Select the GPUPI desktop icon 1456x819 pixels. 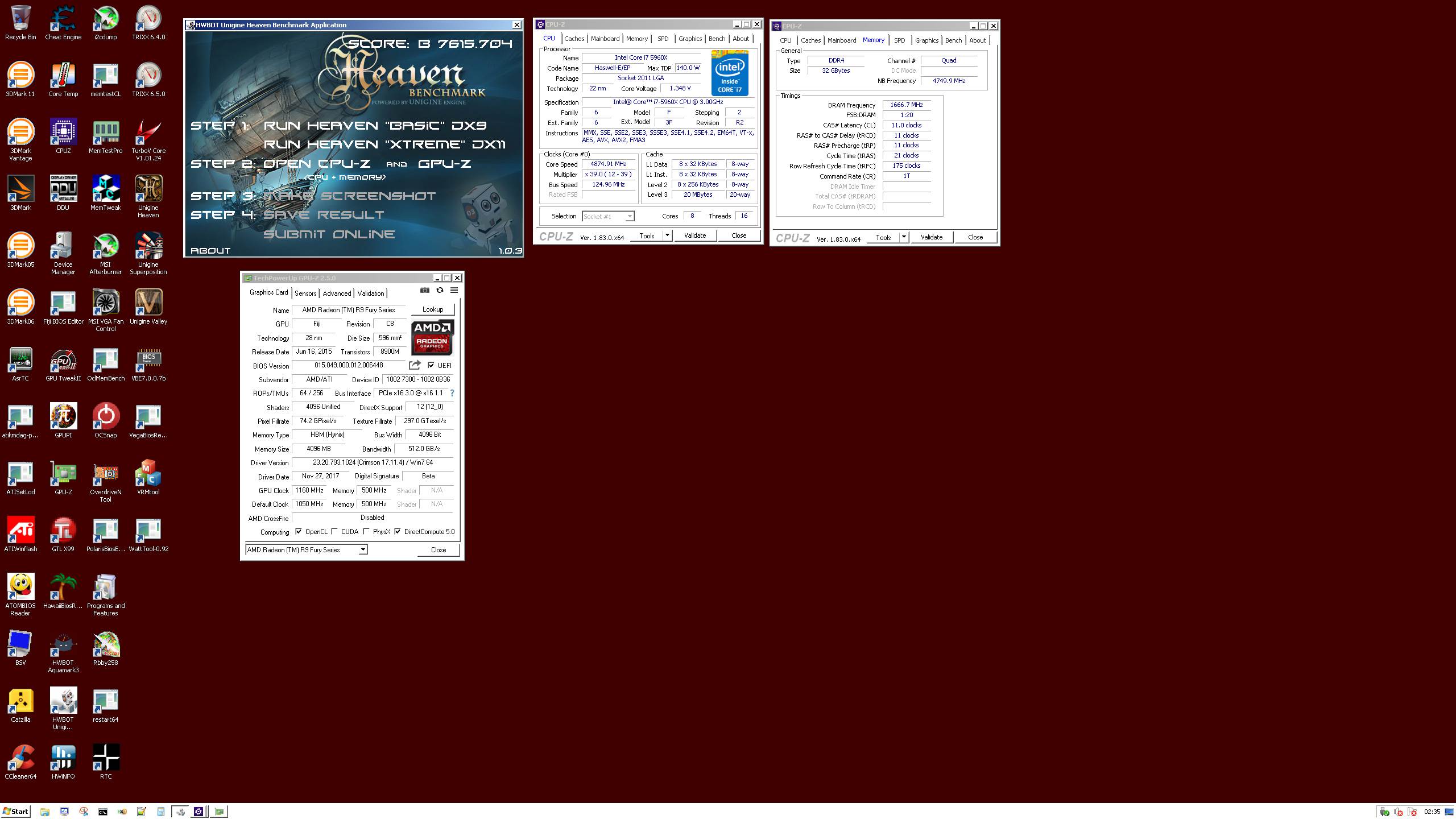pos(63,421)
